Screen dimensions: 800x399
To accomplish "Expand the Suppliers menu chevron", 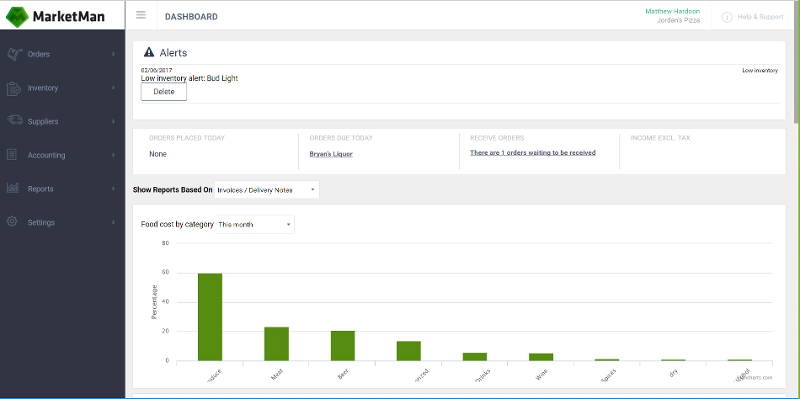I will (113, 121).
